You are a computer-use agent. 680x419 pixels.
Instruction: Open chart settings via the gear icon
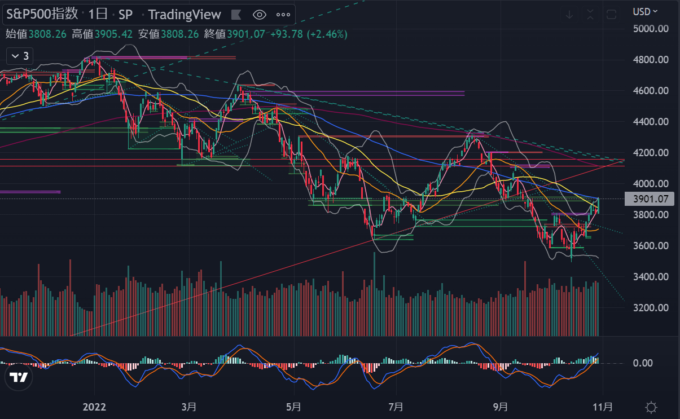coord(652,406)
